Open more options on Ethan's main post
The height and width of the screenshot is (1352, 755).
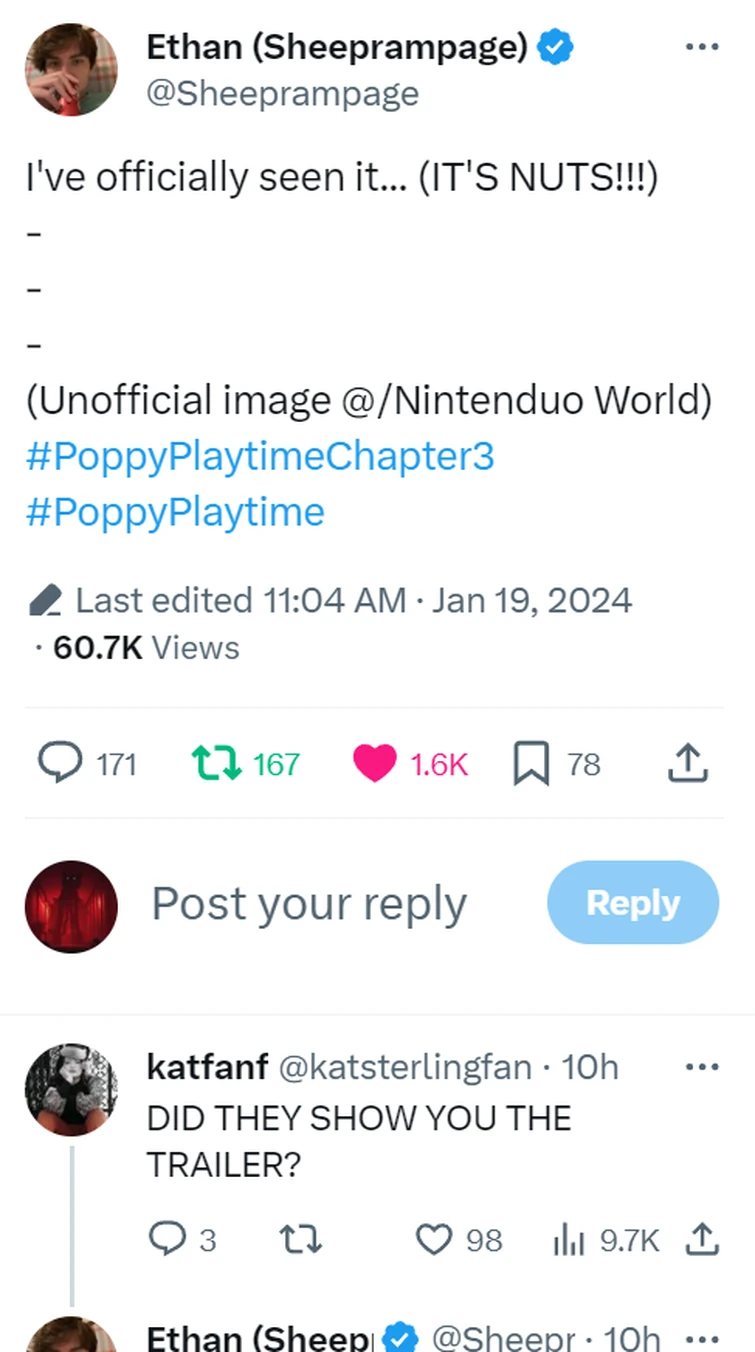pyautogui.click(x=701, y=47)
